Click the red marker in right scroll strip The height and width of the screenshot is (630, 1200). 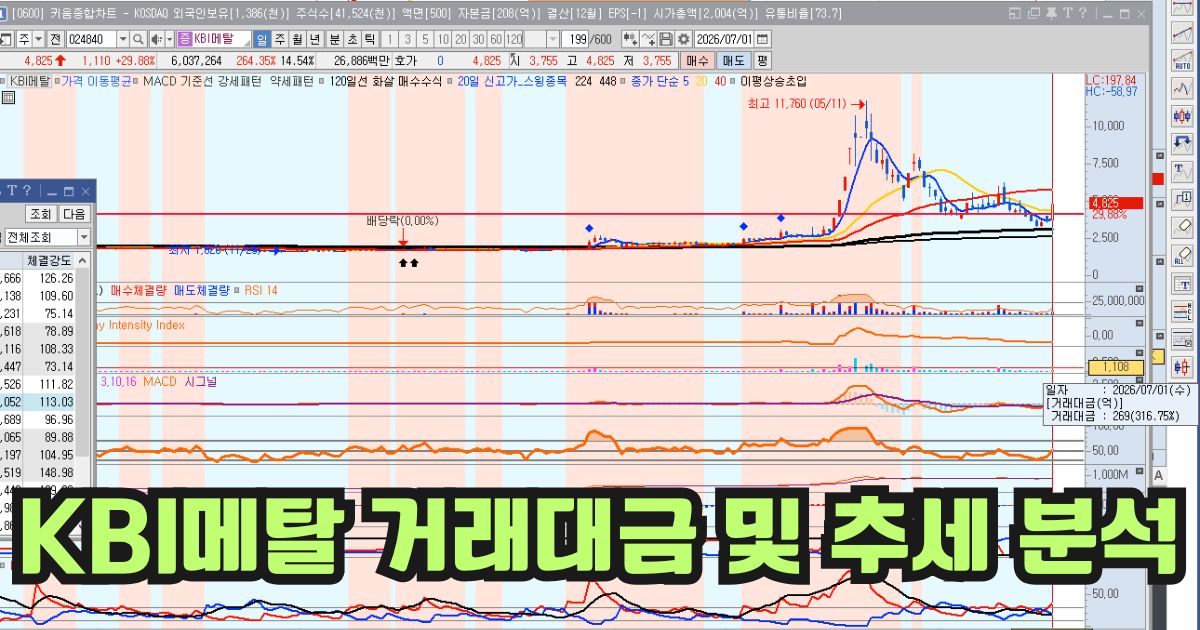click(1158, 179)
